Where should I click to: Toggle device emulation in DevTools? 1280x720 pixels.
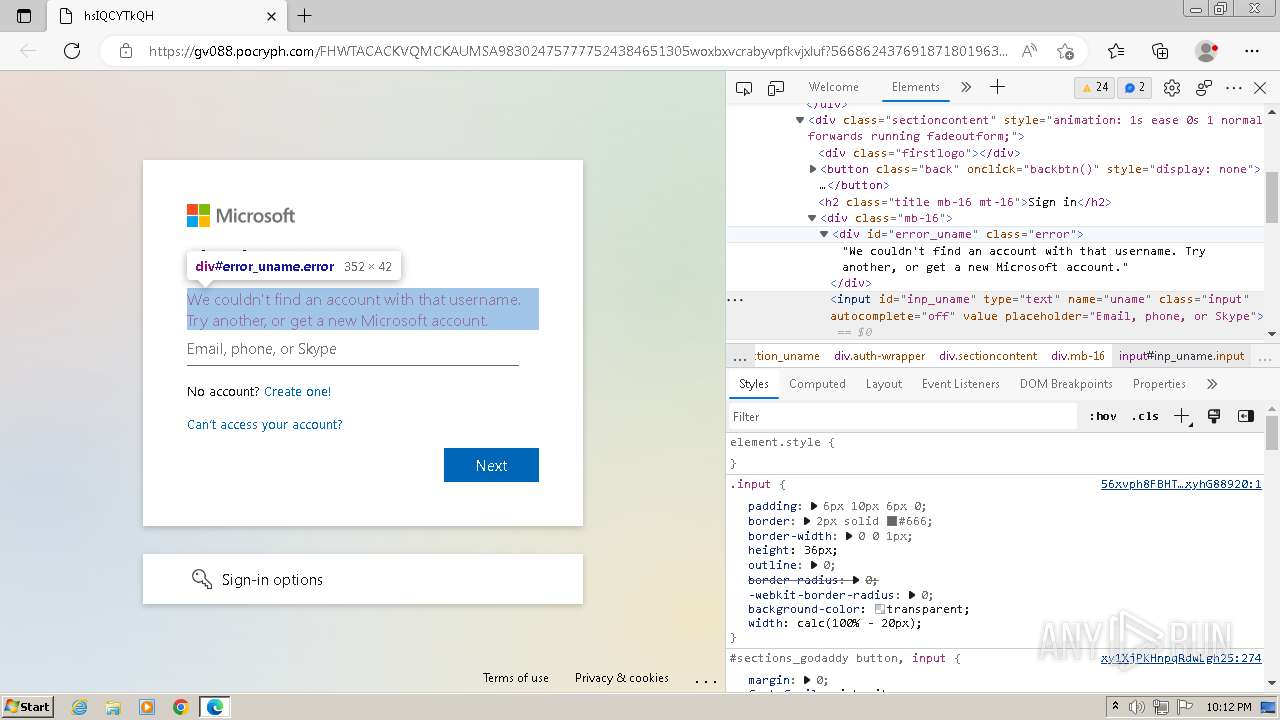[x=775, y=88]
